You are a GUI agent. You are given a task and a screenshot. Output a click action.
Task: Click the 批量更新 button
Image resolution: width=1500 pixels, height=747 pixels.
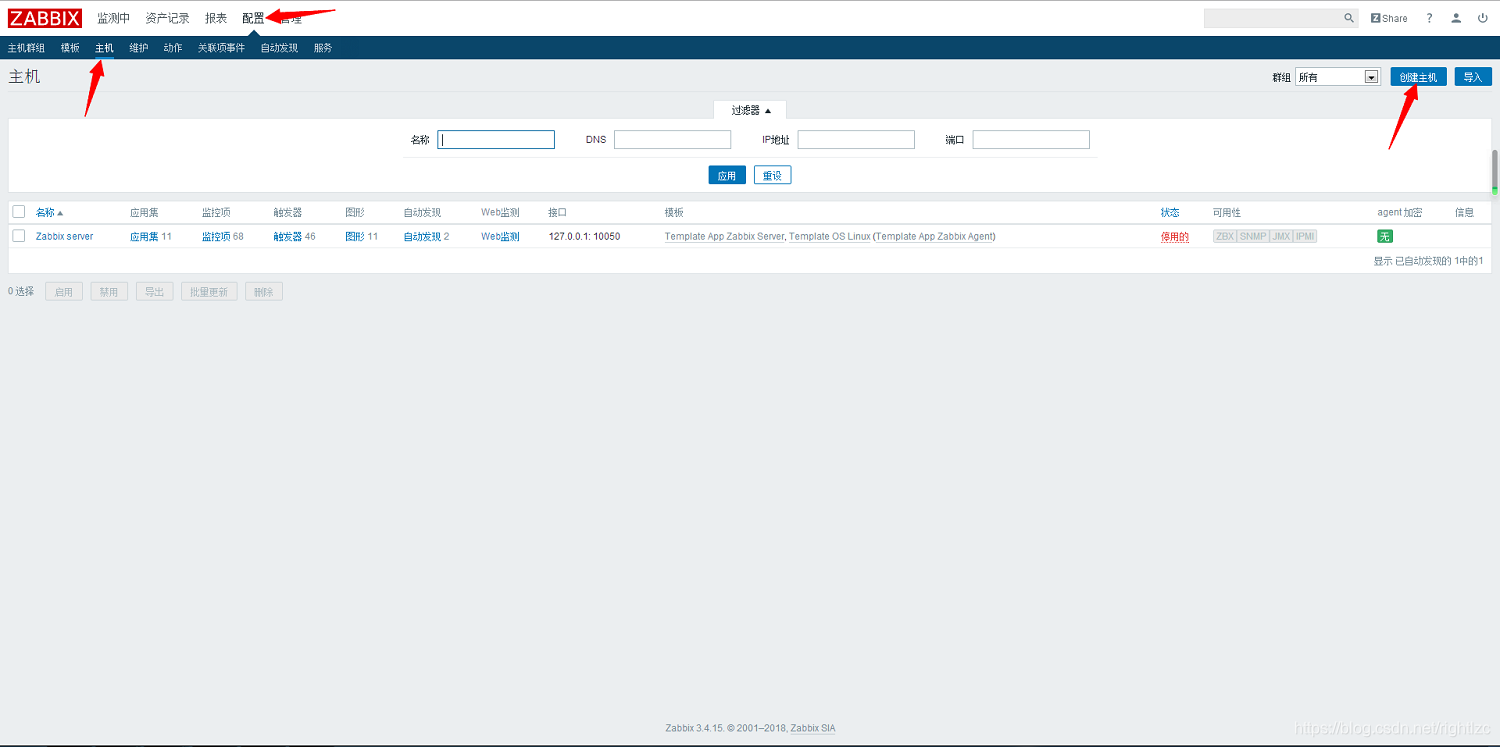coord(209,292)
